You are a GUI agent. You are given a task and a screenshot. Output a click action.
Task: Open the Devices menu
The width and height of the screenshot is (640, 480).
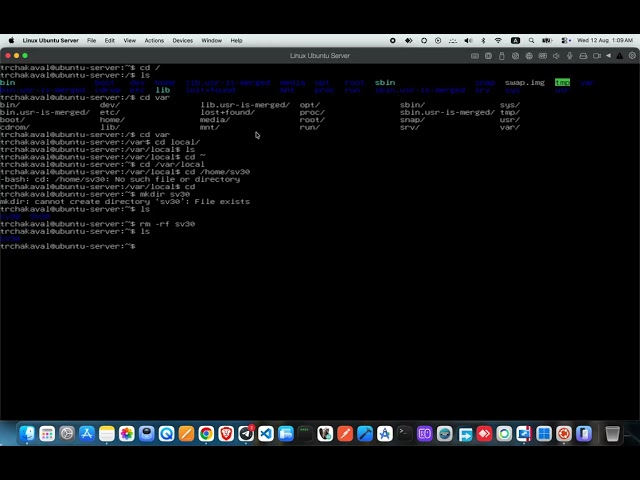[182, 40]
